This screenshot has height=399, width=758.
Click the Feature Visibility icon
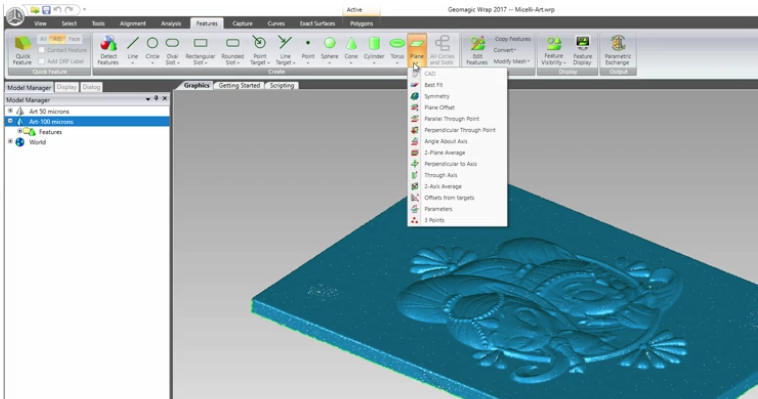point(554,44)
